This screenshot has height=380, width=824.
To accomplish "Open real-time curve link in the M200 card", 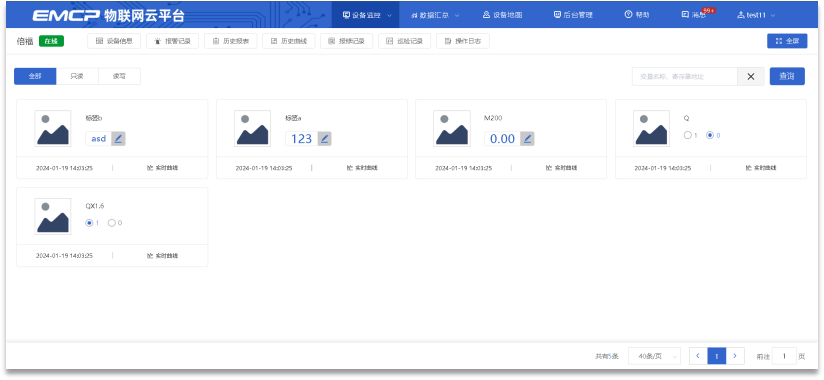I will (561, 168).
